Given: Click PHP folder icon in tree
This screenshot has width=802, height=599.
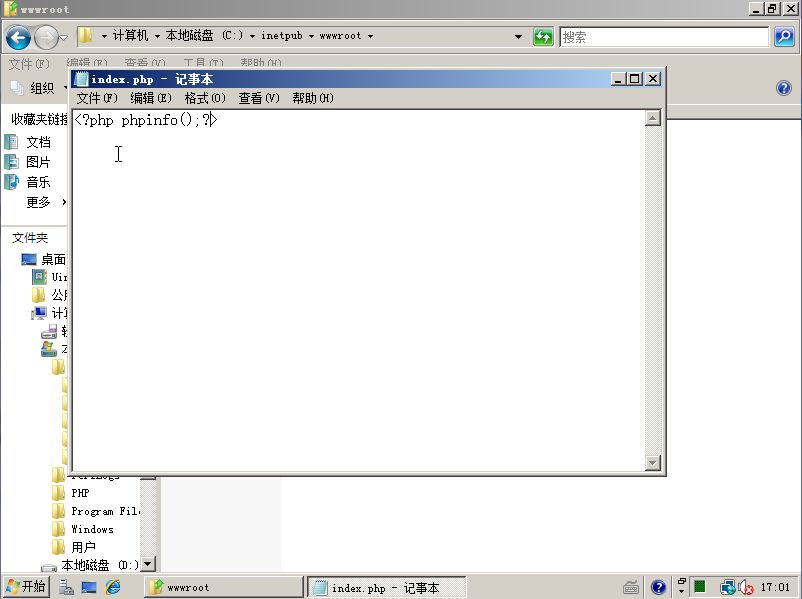Looking at the screenshot, I should [x=58, y=493].
